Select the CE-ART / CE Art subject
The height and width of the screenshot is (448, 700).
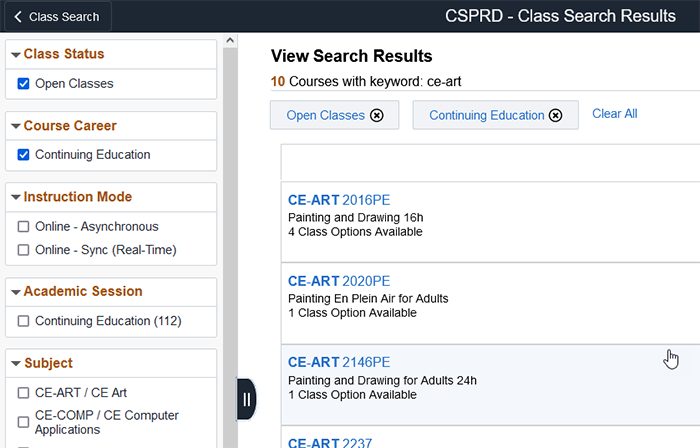click(23, 393)
